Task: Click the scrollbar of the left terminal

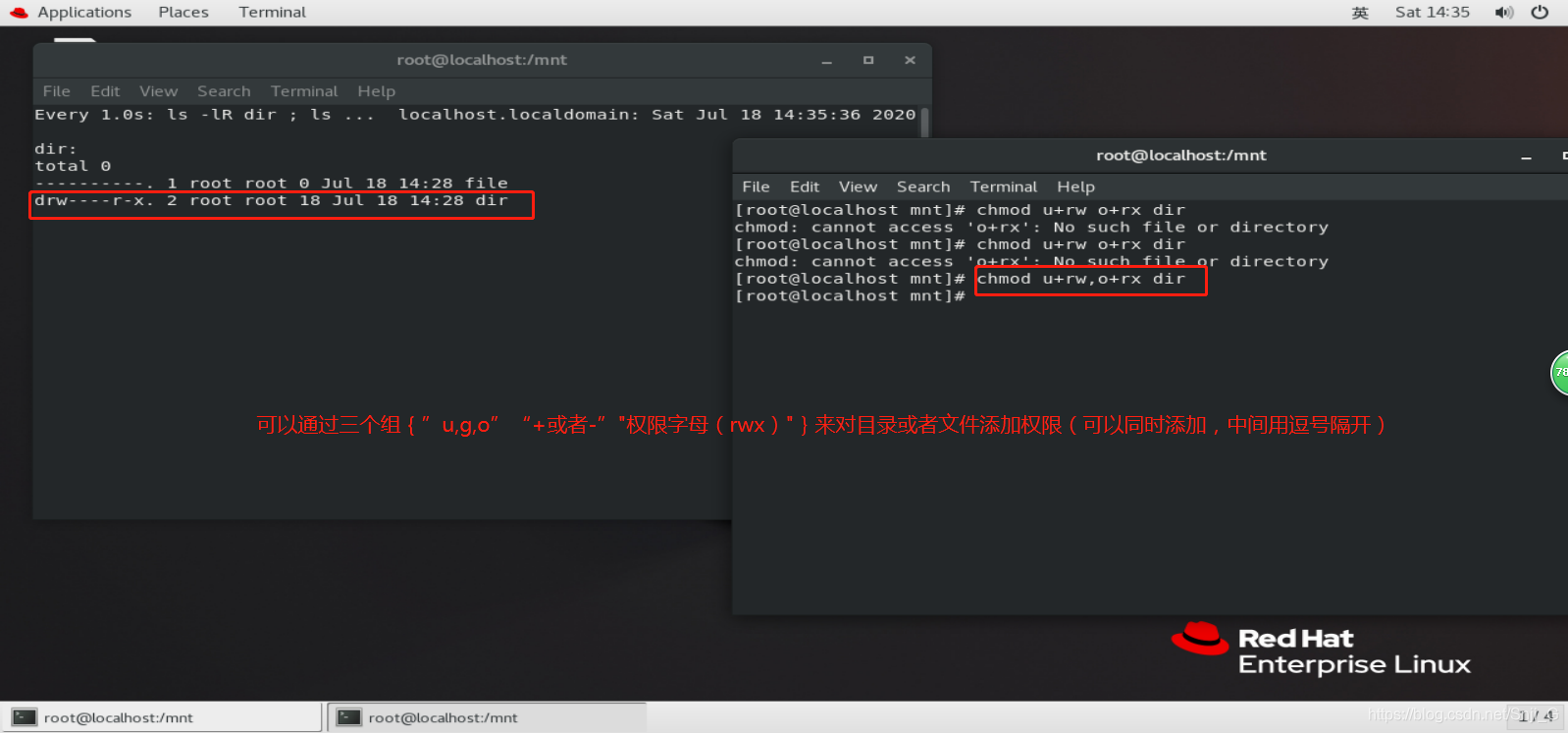Action: point(924,123)
